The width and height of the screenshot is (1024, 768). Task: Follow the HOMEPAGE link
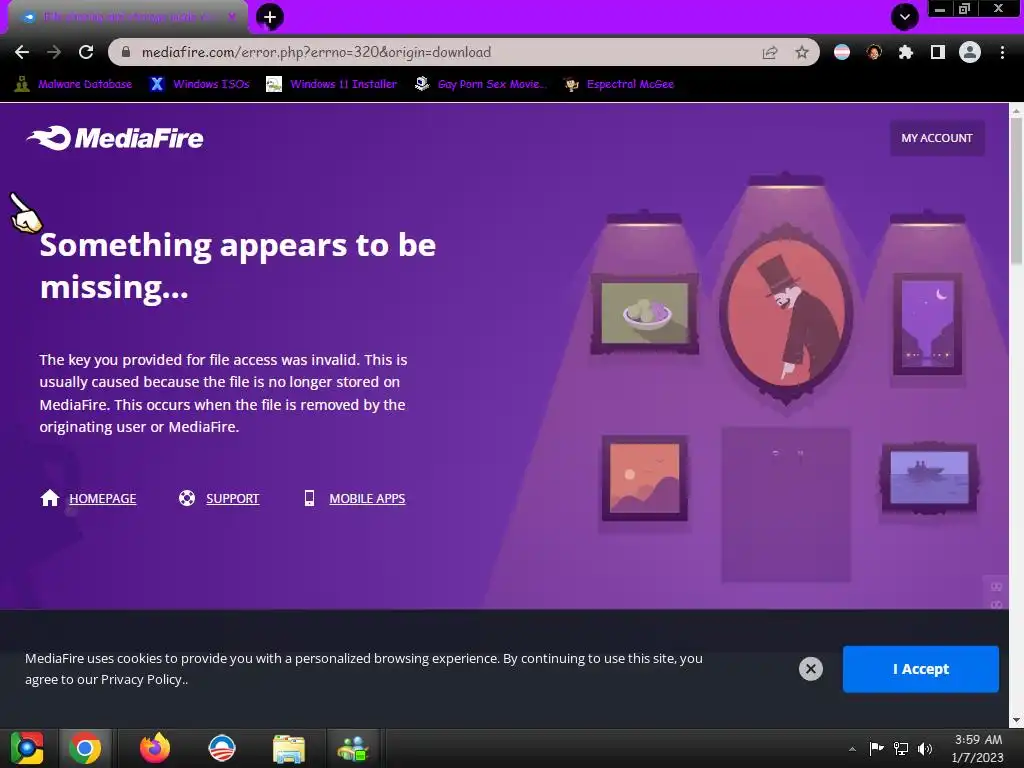point(103,498)
